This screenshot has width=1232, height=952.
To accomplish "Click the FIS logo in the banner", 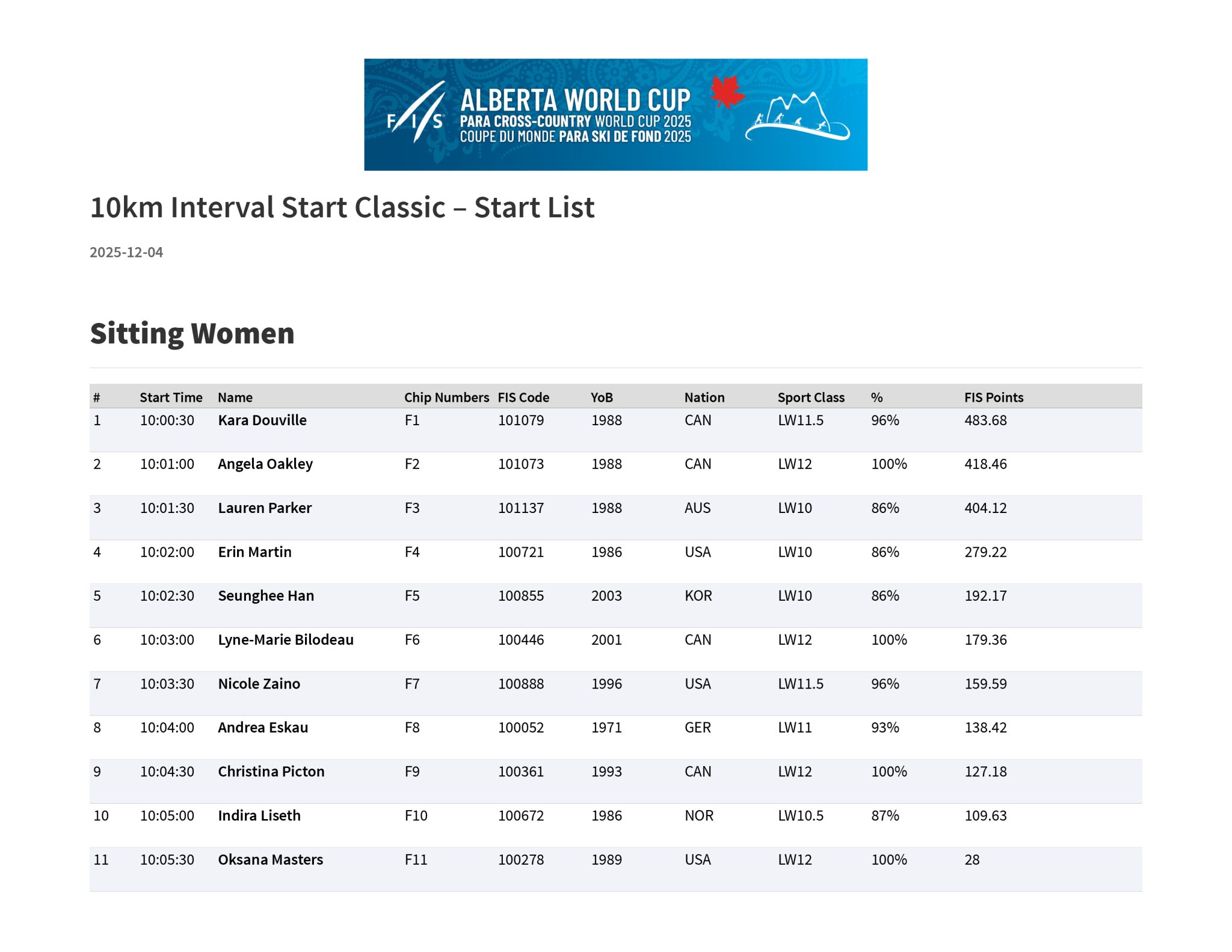I will 416,114.
